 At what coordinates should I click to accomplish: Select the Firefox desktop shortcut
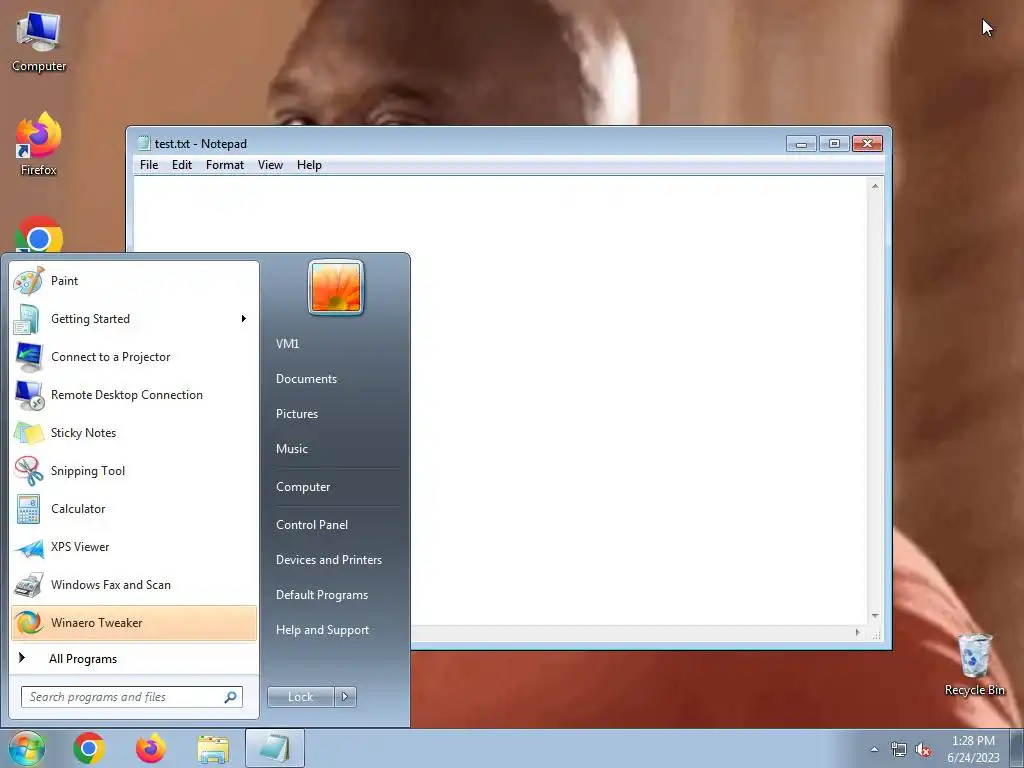point(39,144)
